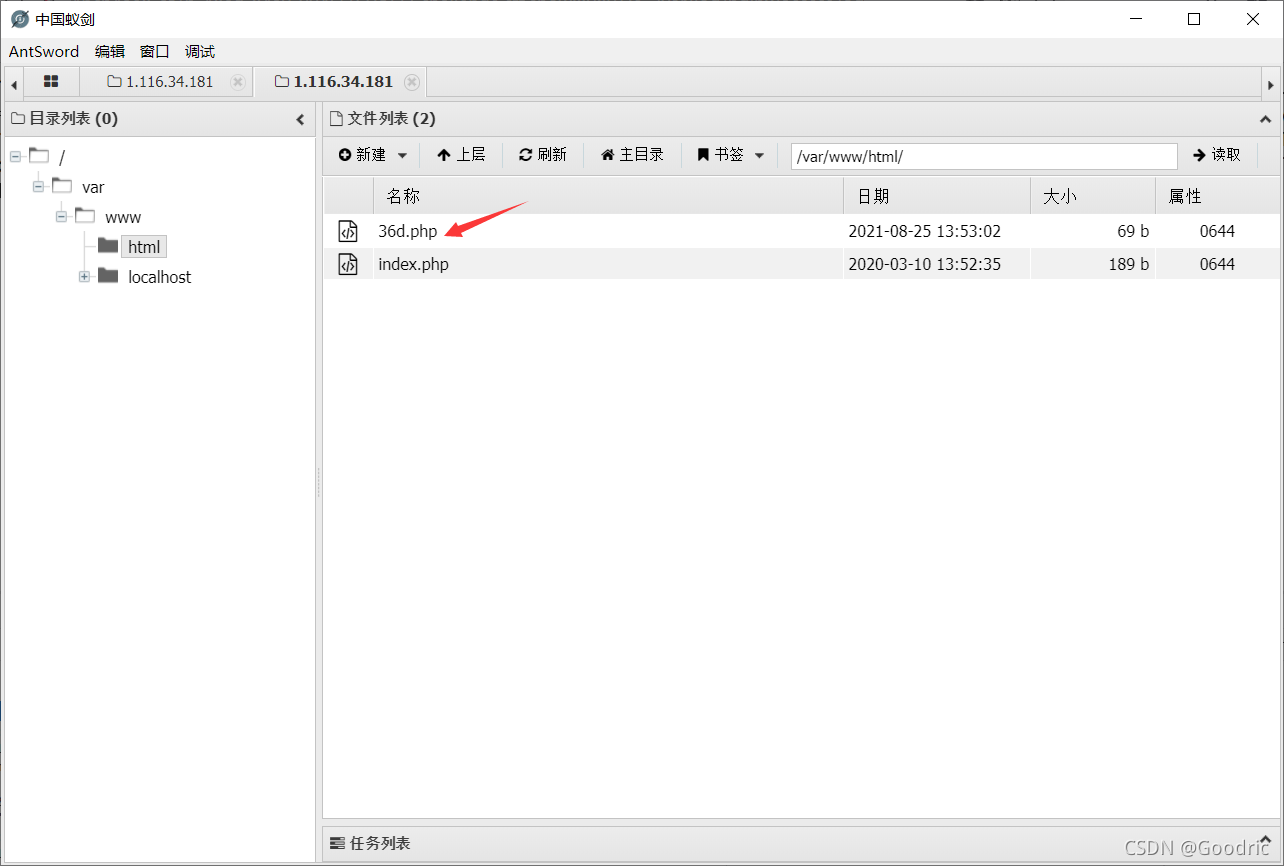1284x866 pixels.
Task: Open the AntSword menu
Action: coord(44,51)
